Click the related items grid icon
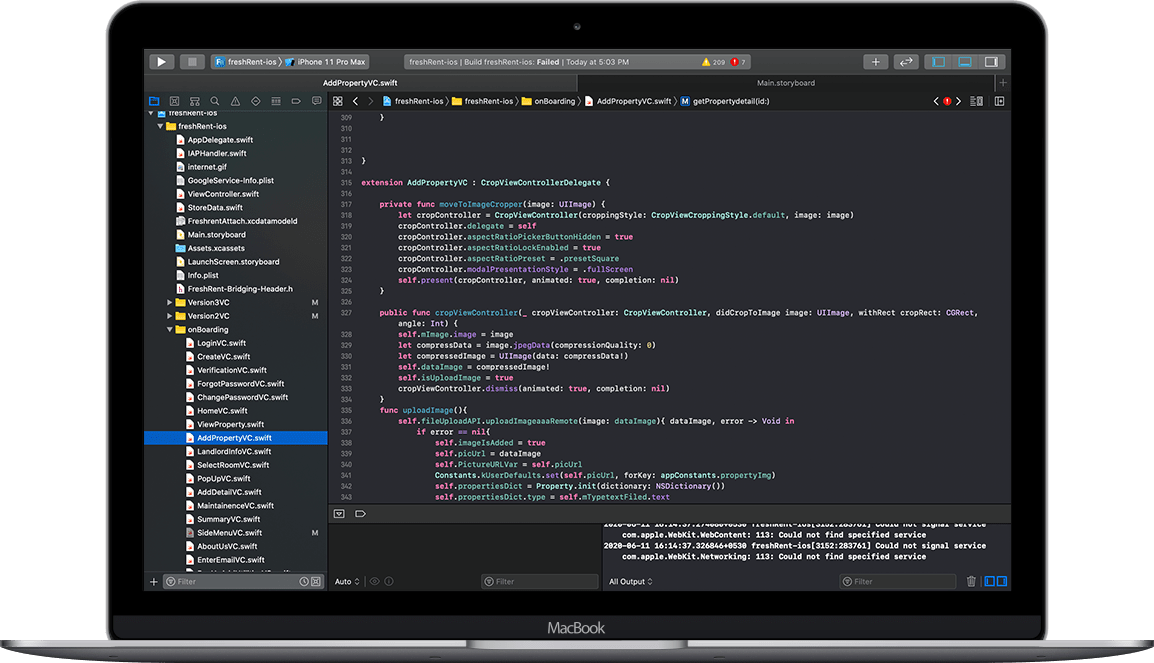This screenshot has width=1154, height=663. pyautogui.click(x=338, y=101)
